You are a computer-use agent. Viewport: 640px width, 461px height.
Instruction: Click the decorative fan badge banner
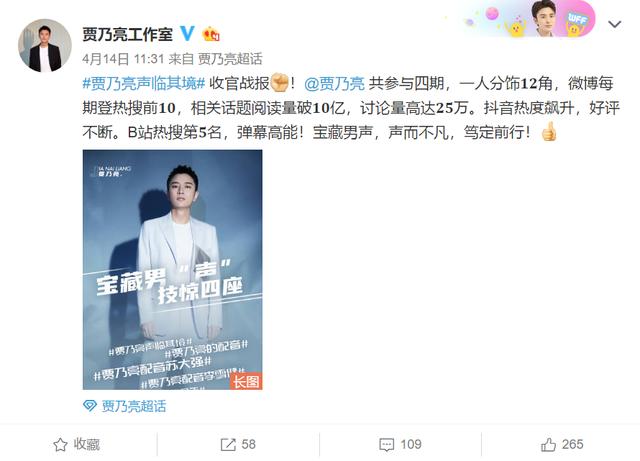(x=529, y=19)
